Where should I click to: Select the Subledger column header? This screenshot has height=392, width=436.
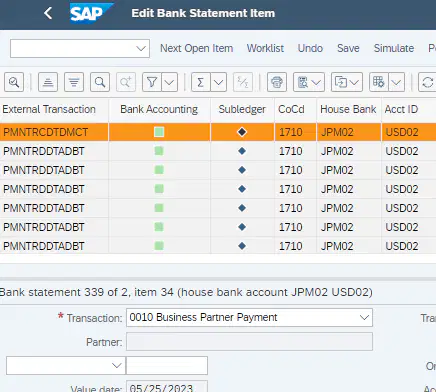click(242, 109)
